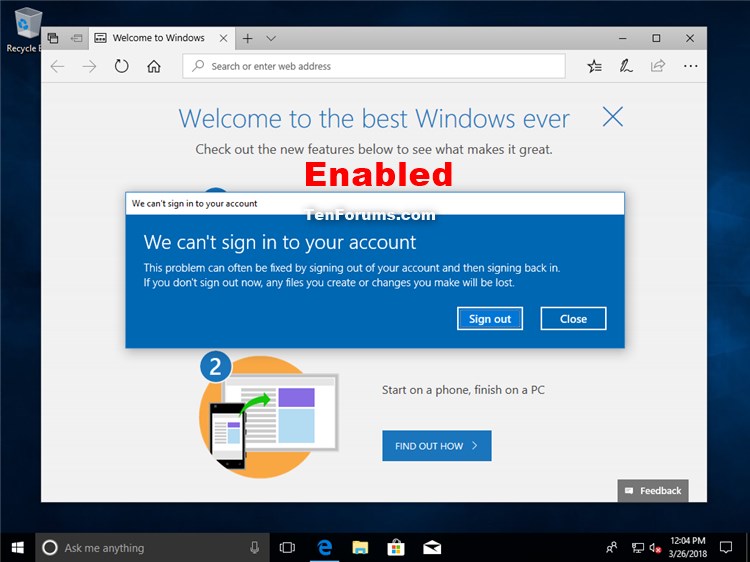
Task: Open the Action Center notifications icon
Action: point(726,548)
